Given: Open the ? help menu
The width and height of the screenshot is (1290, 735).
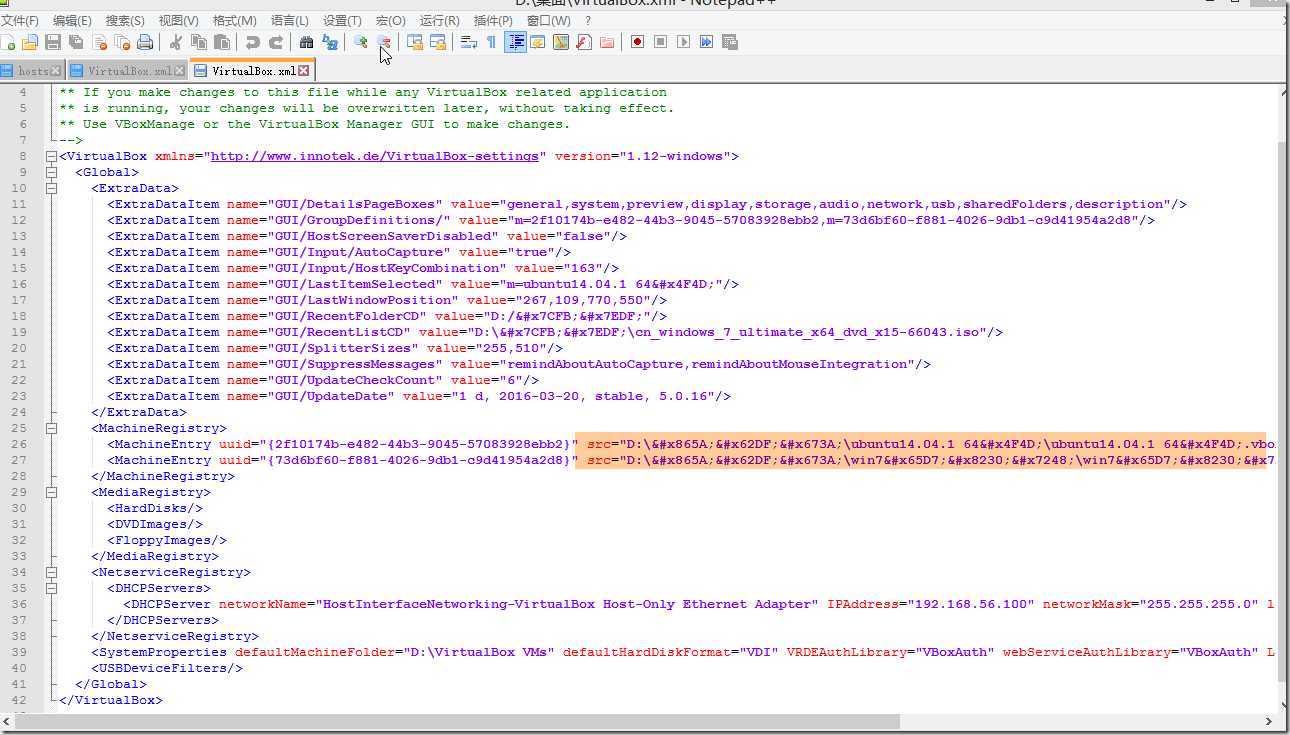Looking at the screenshot, I should point(588,20).
